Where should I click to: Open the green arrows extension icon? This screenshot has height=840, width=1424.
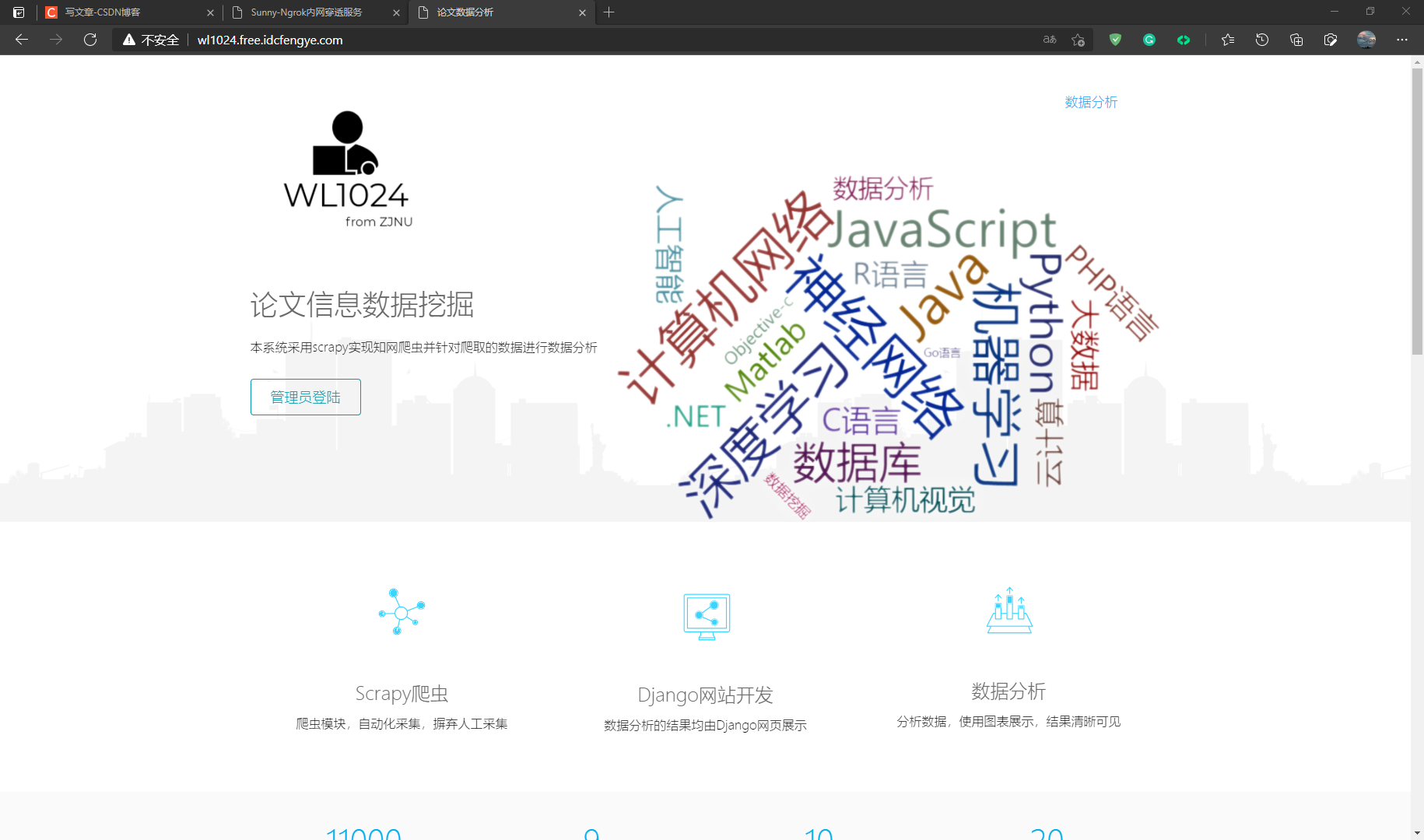pyautogui.click(x=1184, y=40)
